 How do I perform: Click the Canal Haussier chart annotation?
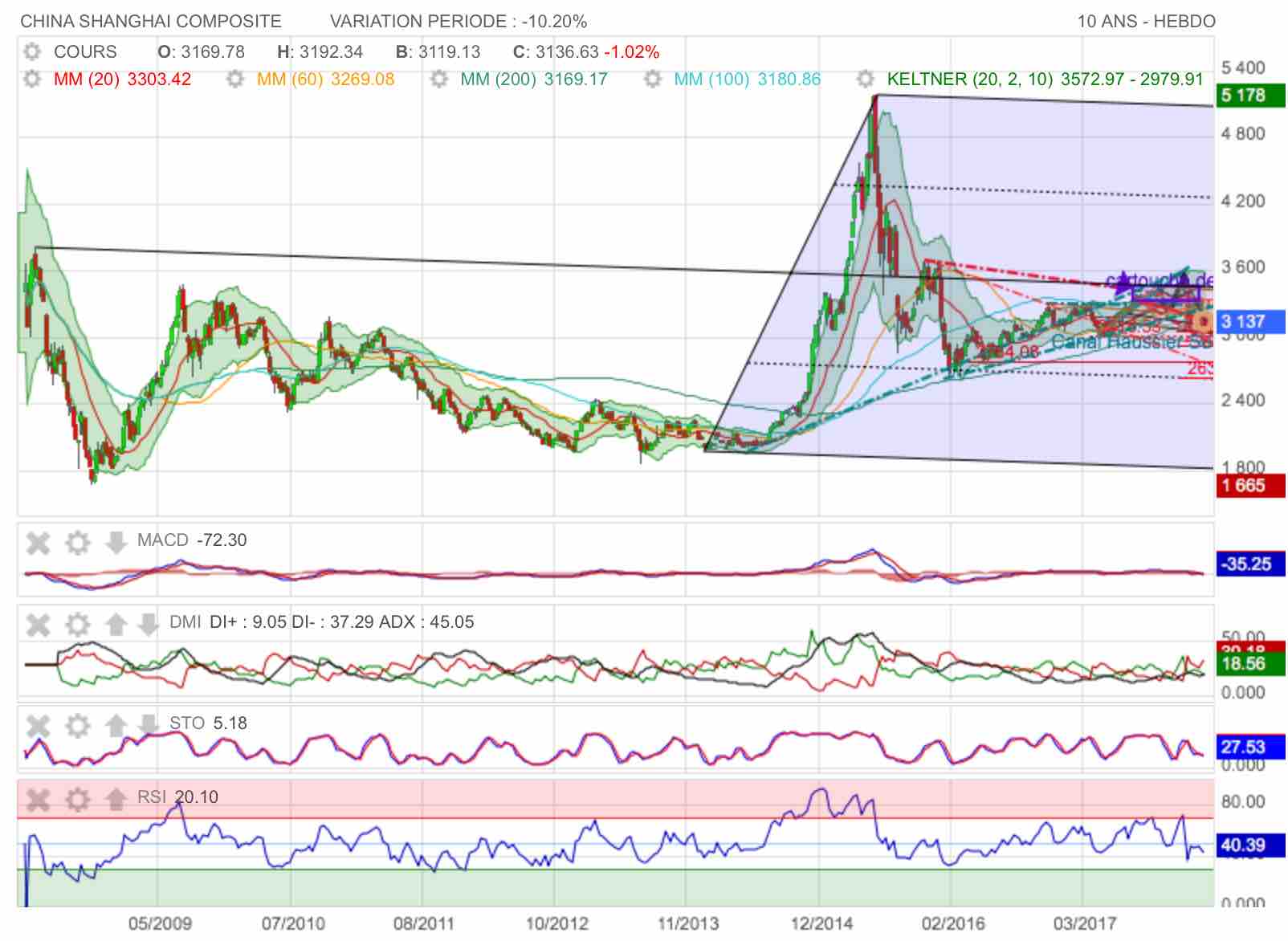click(1131, 343)
